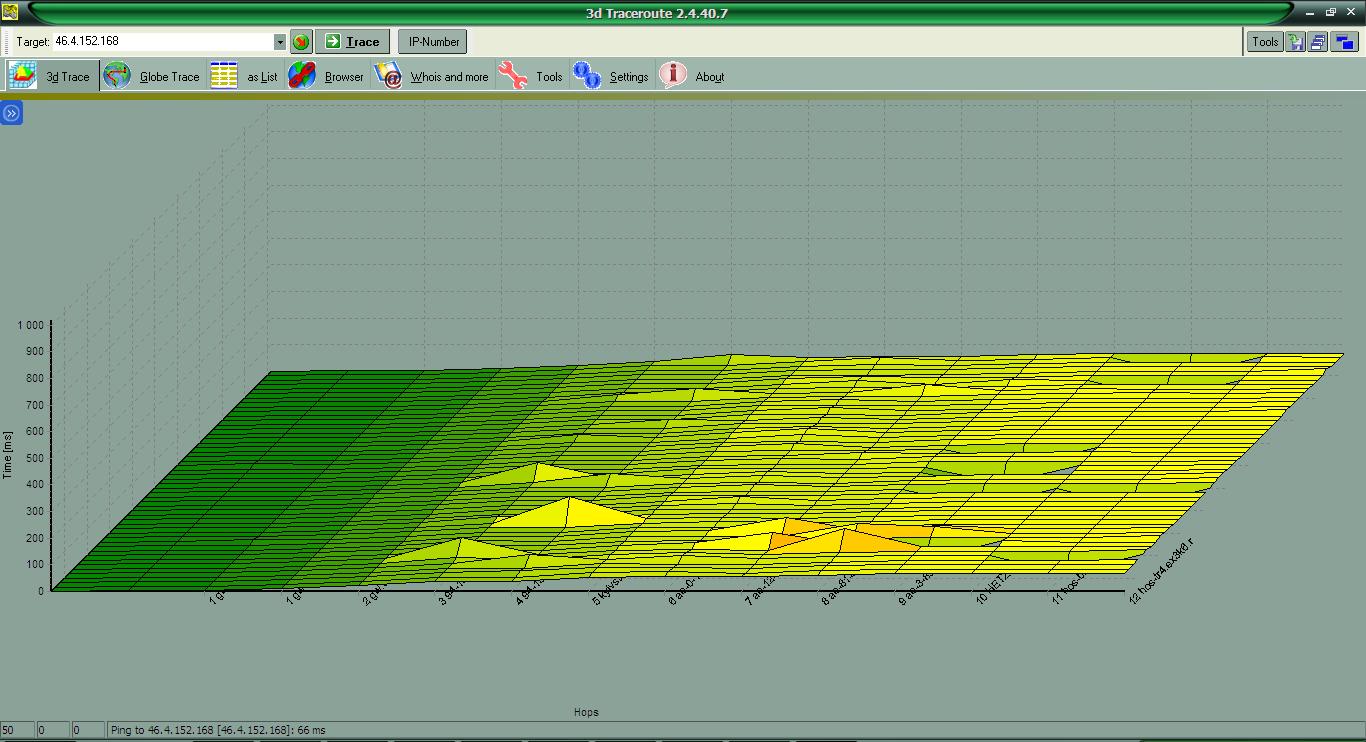Screen dimensions: 1366x742
Task: Click the save icon next to top-right Tools
Action: coord(1296,42)
